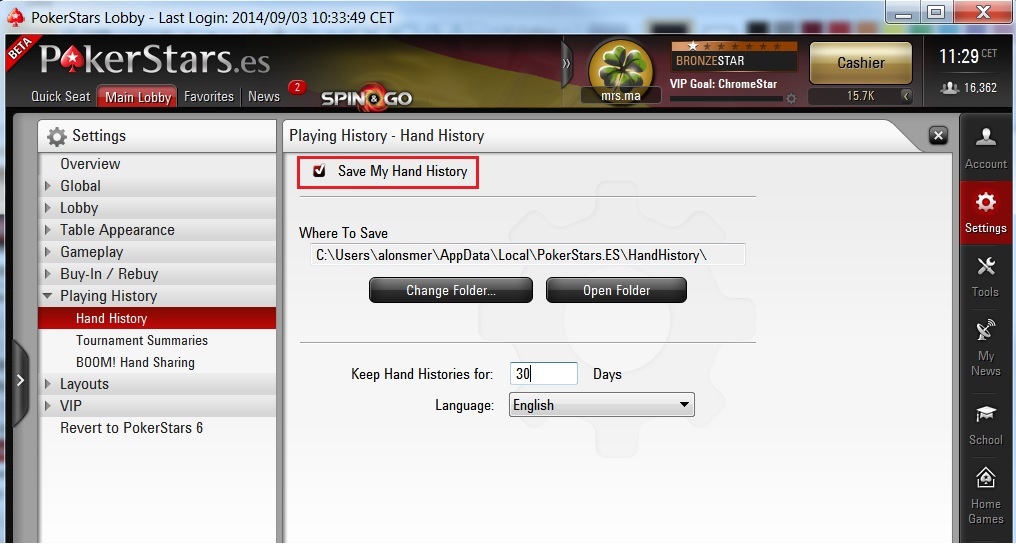Click the mrs.ma username label

point(621,96)
